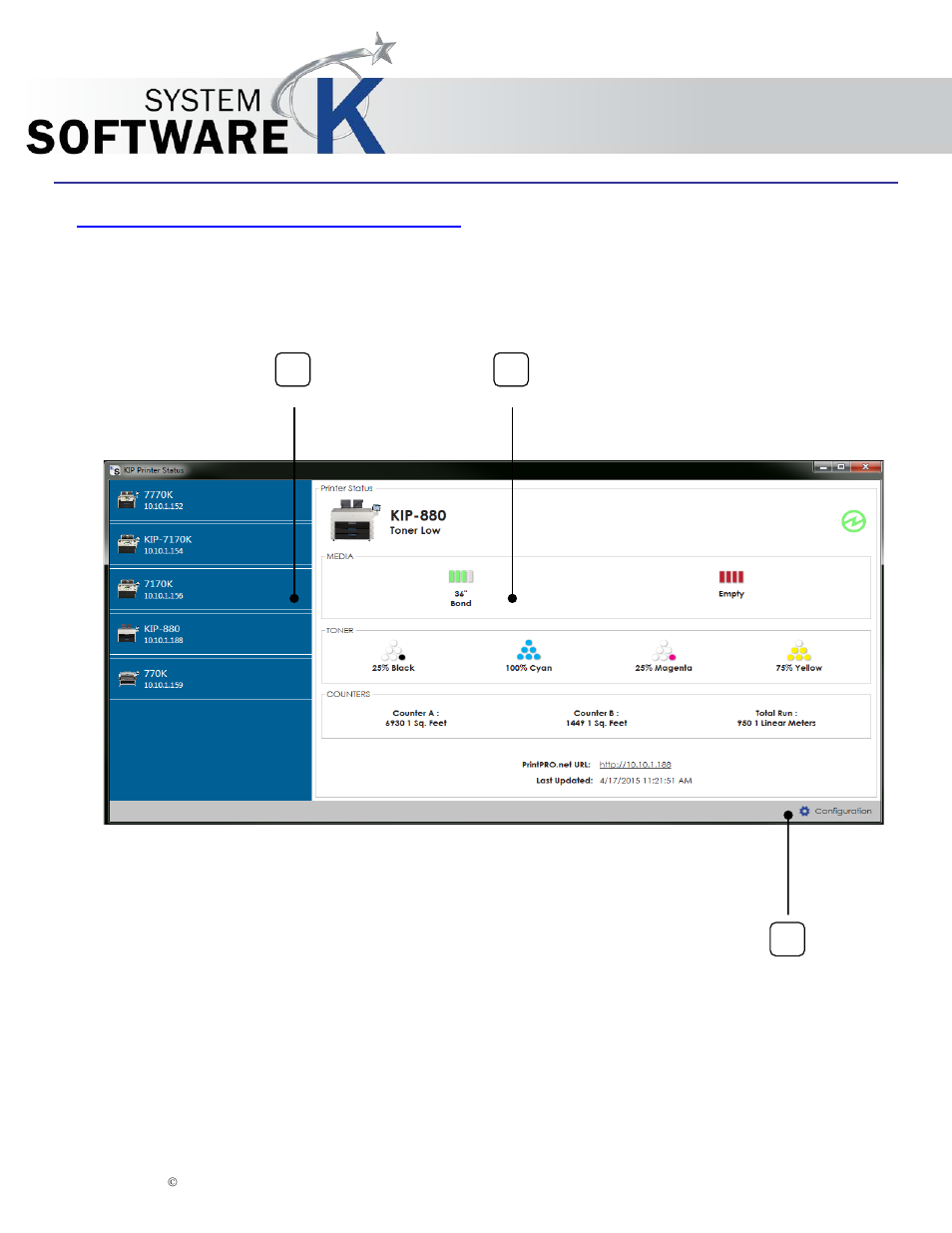952x1233 pixels.
Task: Click the Magenta toner level icon
Action: [x=665, y=651]
